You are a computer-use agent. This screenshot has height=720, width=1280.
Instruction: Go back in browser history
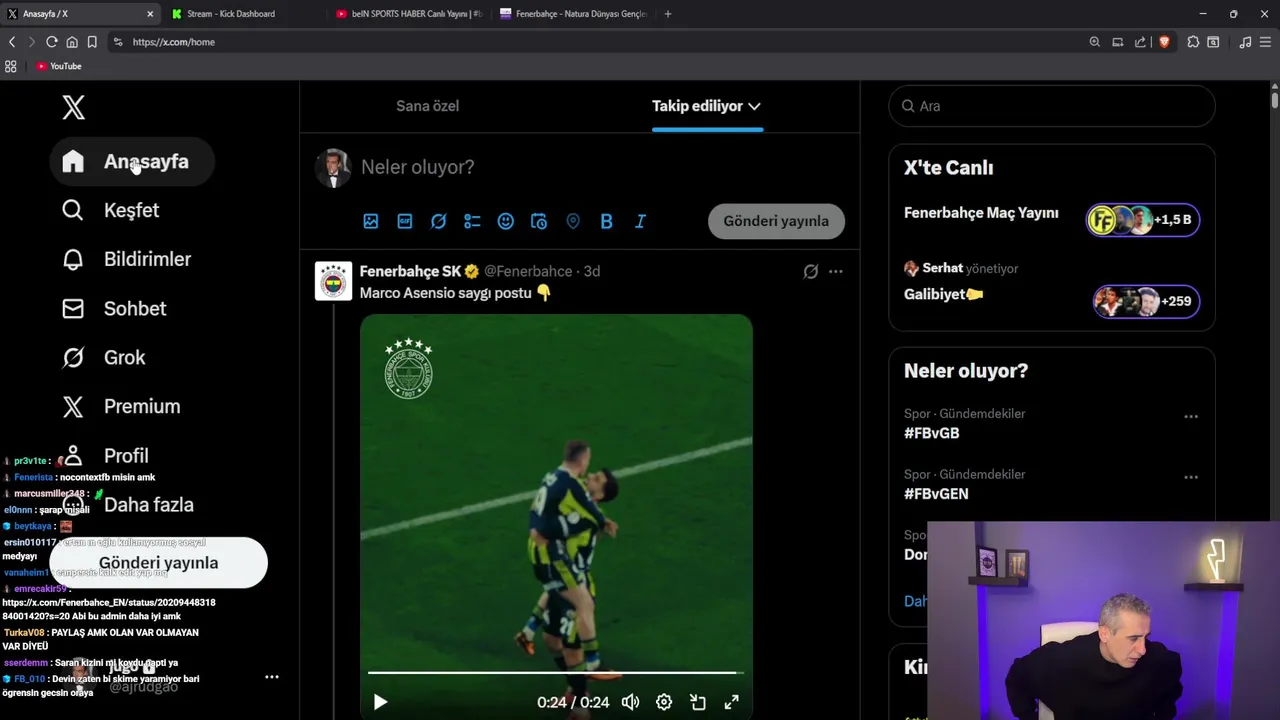[x=12, y=42]
